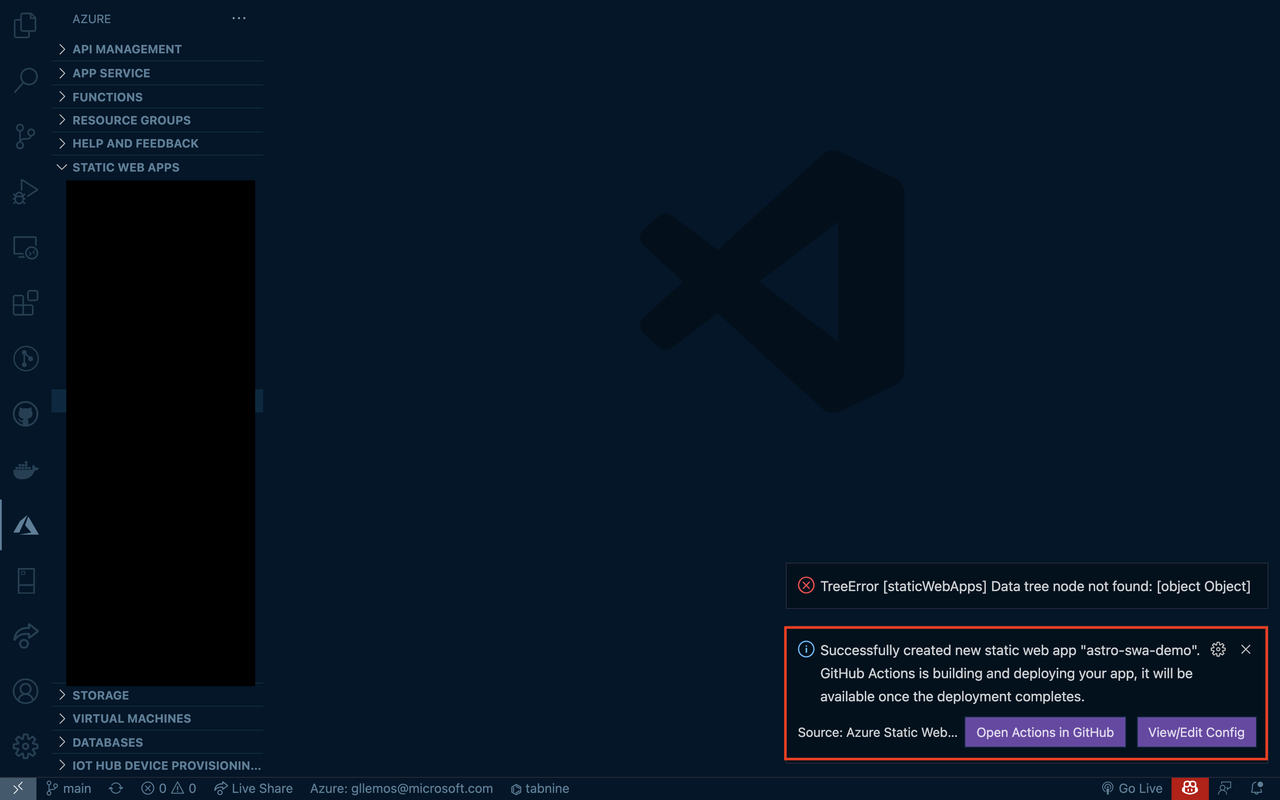Click the red Copilot-style status icon

[x=1189, y=788]
